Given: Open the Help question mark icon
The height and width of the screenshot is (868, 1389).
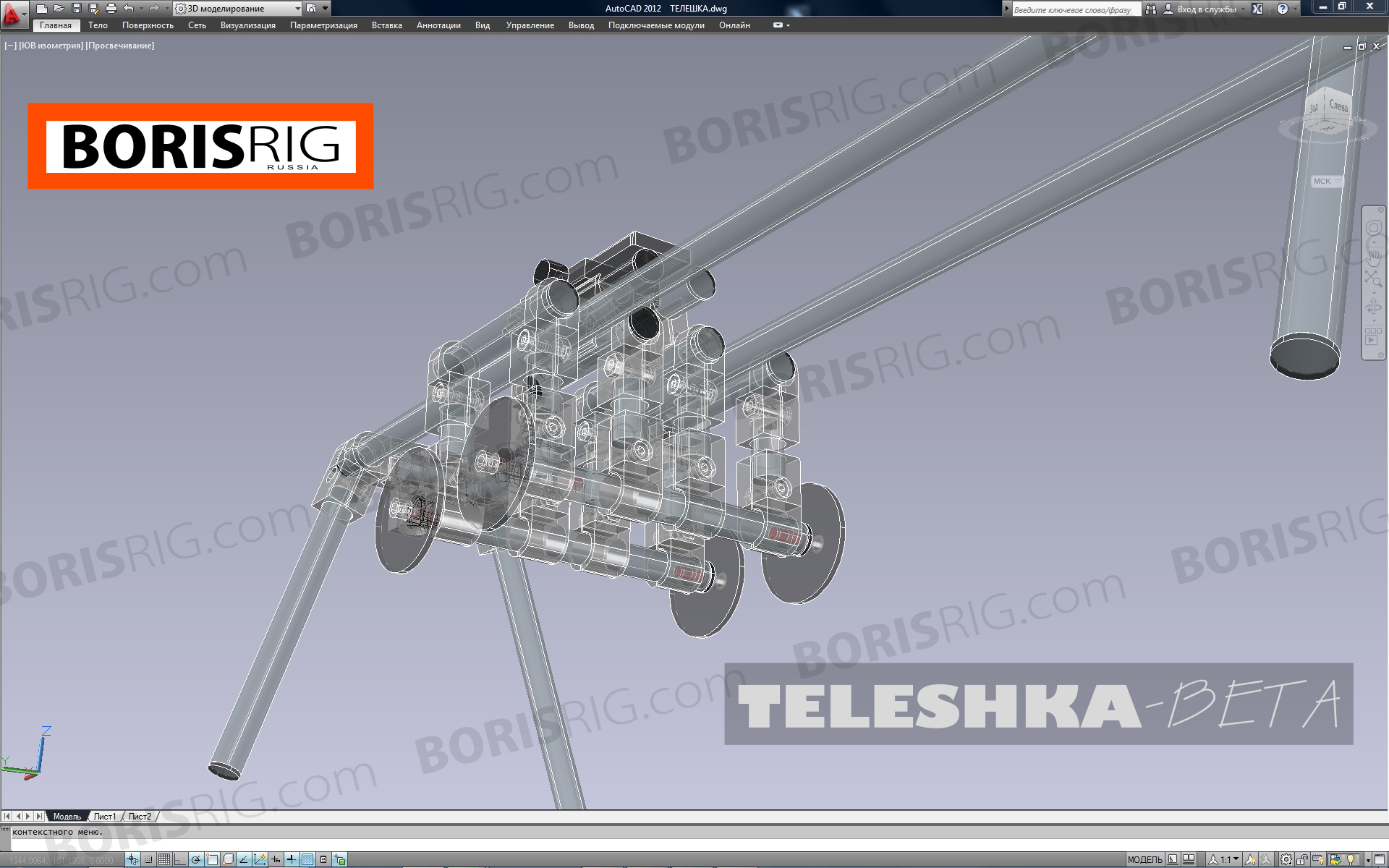Looking at the screenshot, I should 1283,9.
